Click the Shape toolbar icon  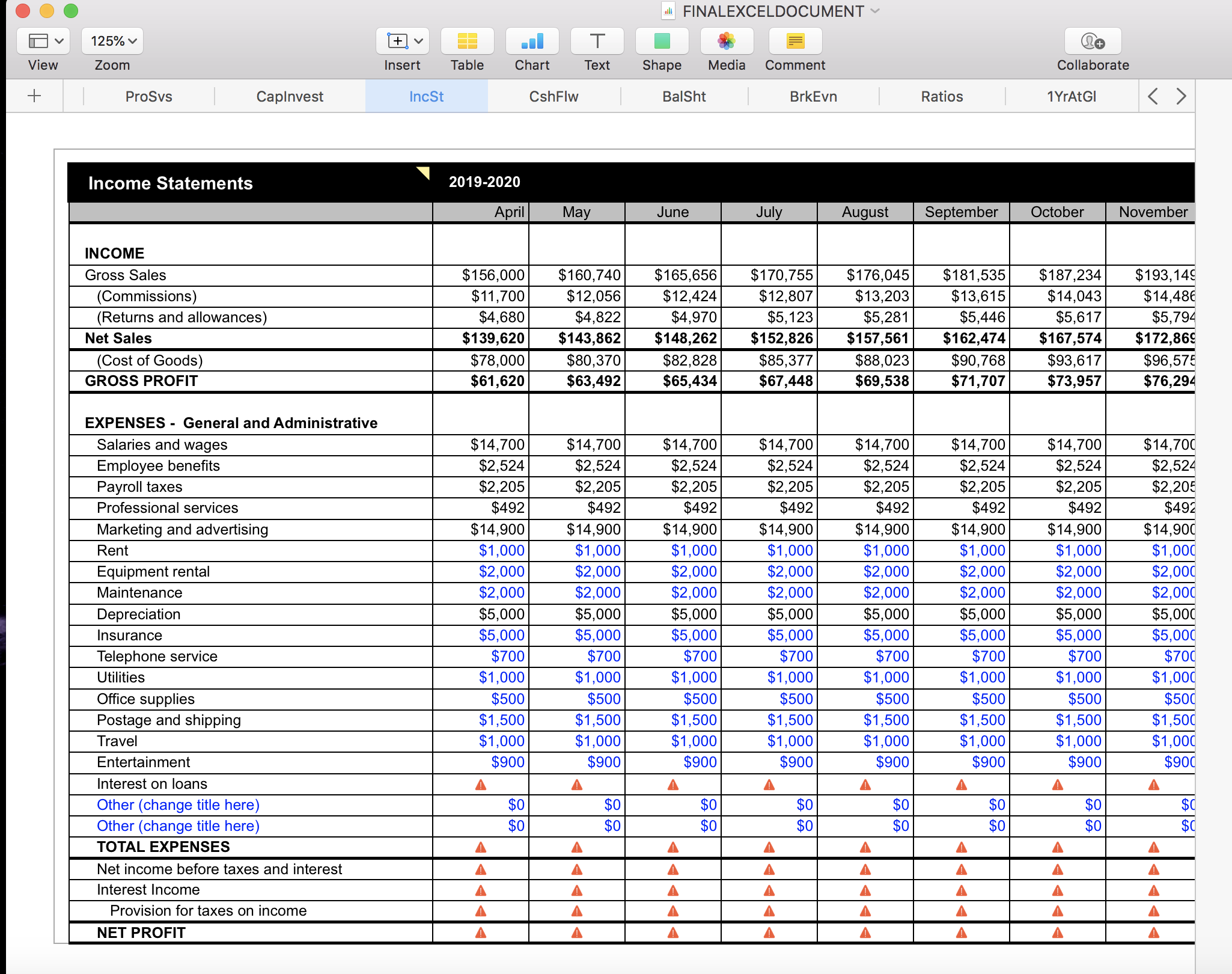[x=662, y=41]
